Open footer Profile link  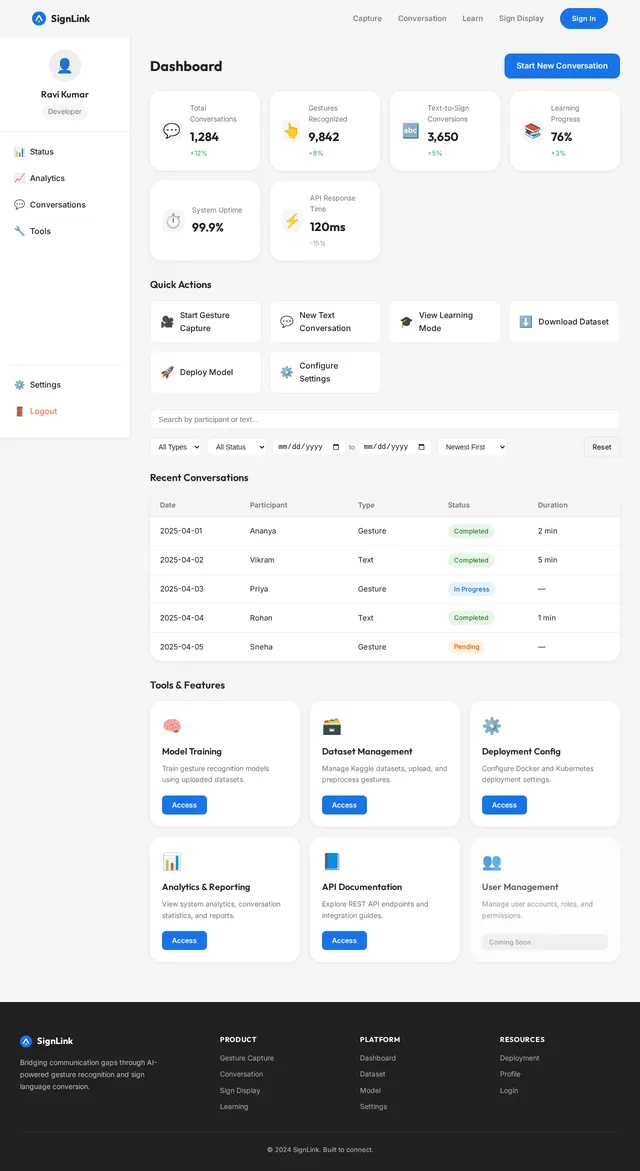tap(510, 1074)
